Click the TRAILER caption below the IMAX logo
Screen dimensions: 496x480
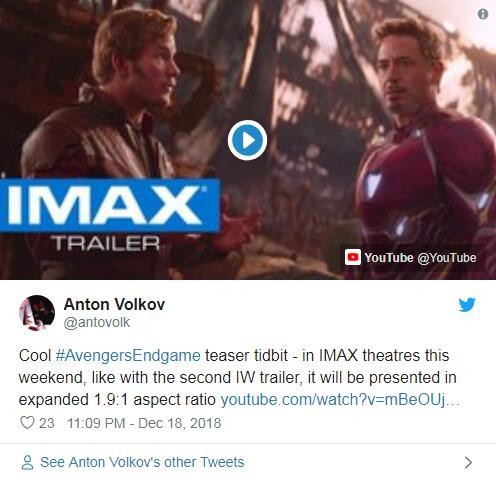pos(105,243)
